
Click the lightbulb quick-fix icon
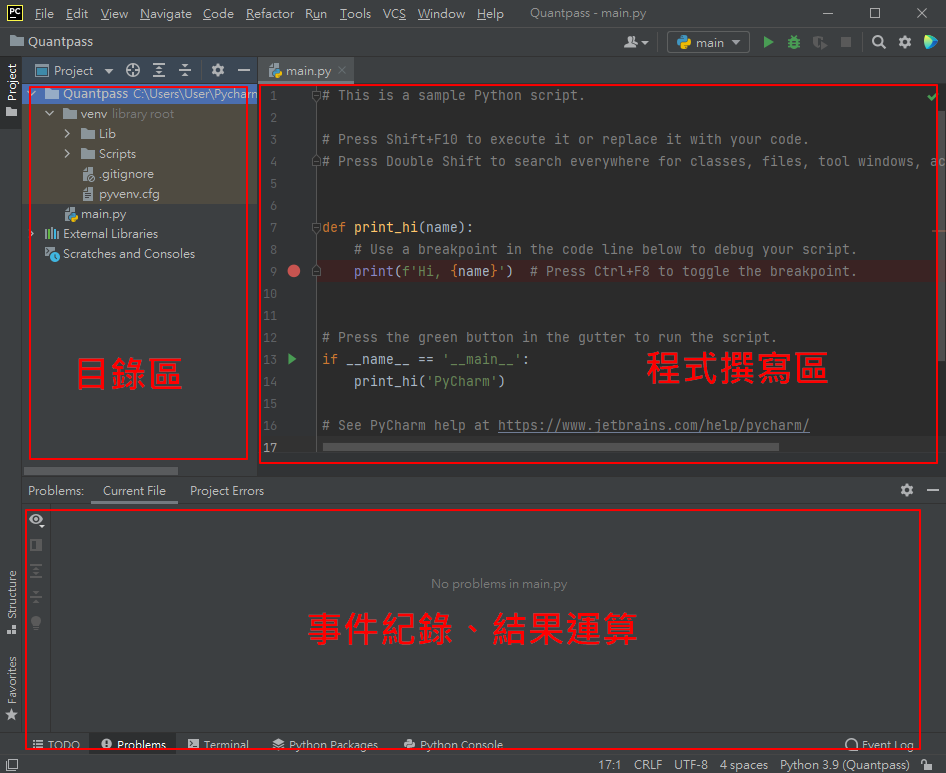tap(36, 623)
